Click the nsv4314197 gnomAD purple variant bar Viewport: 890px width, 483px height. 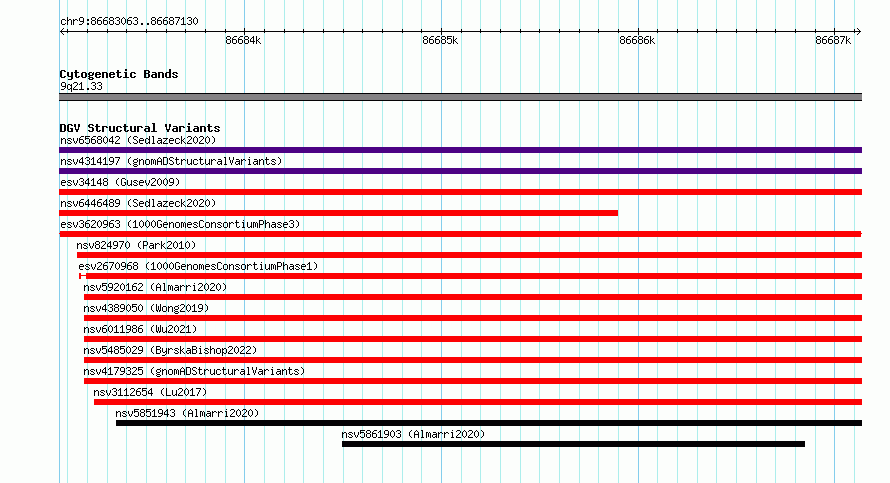click(460, 171)
